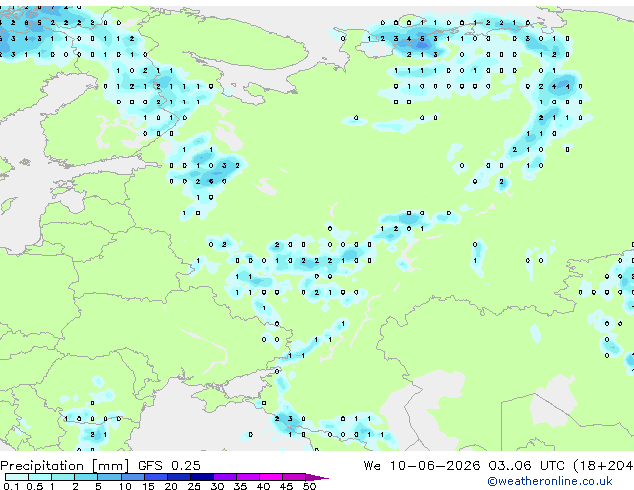Click the "0.1" legend scale value
This screenshot has height=490, width=634.
coord(11,486)
